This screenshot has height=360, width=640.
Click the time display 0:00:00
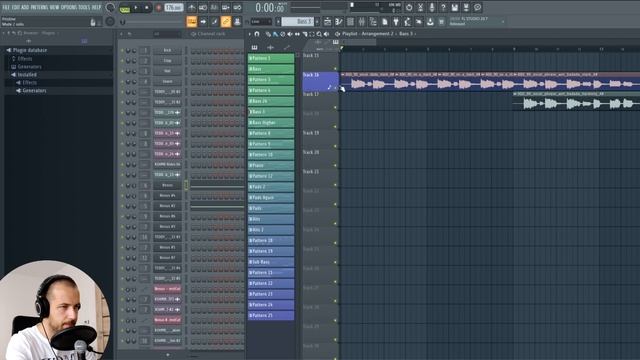(269, 8)
